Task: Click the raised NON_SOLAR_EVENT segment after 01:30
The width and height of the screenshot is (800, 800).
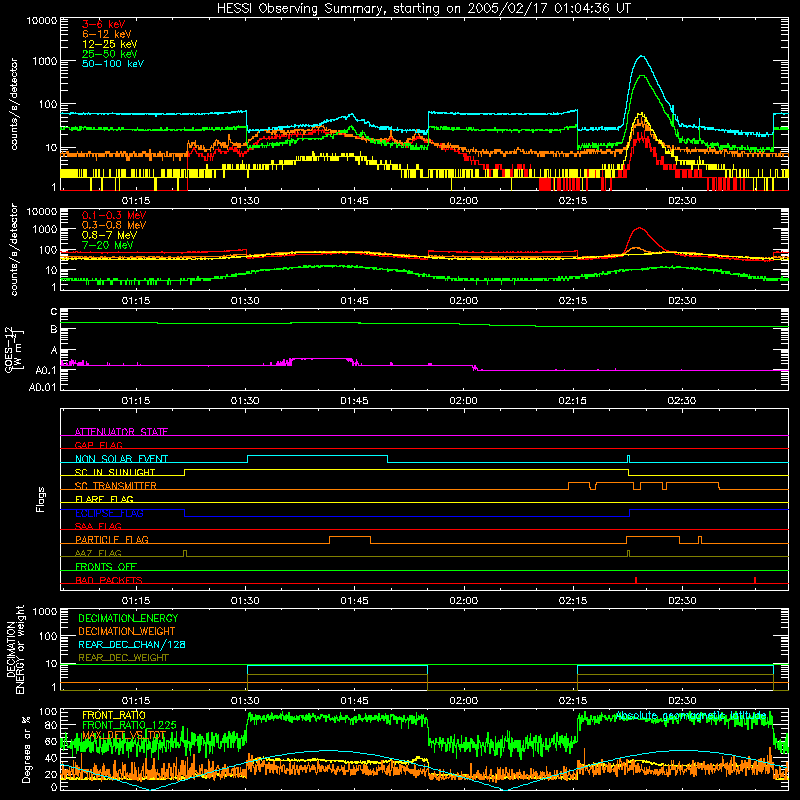Action: pyautogui.click(x=317, y=456)
